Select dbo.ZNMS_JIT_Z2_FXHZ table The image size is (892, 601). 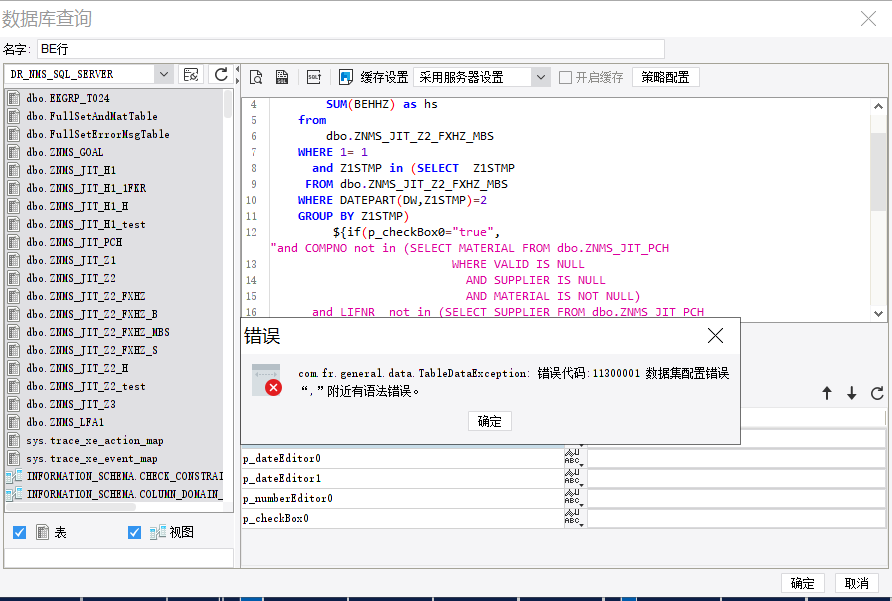point(85,296)
